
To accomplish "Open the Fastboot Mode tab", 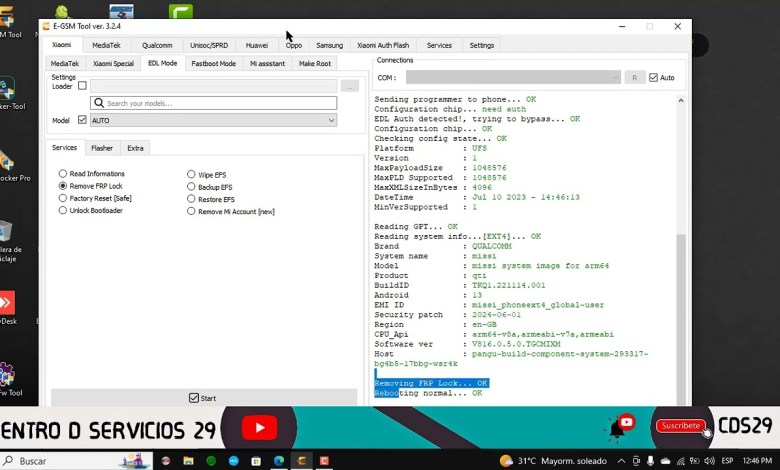I will [213, 63].
